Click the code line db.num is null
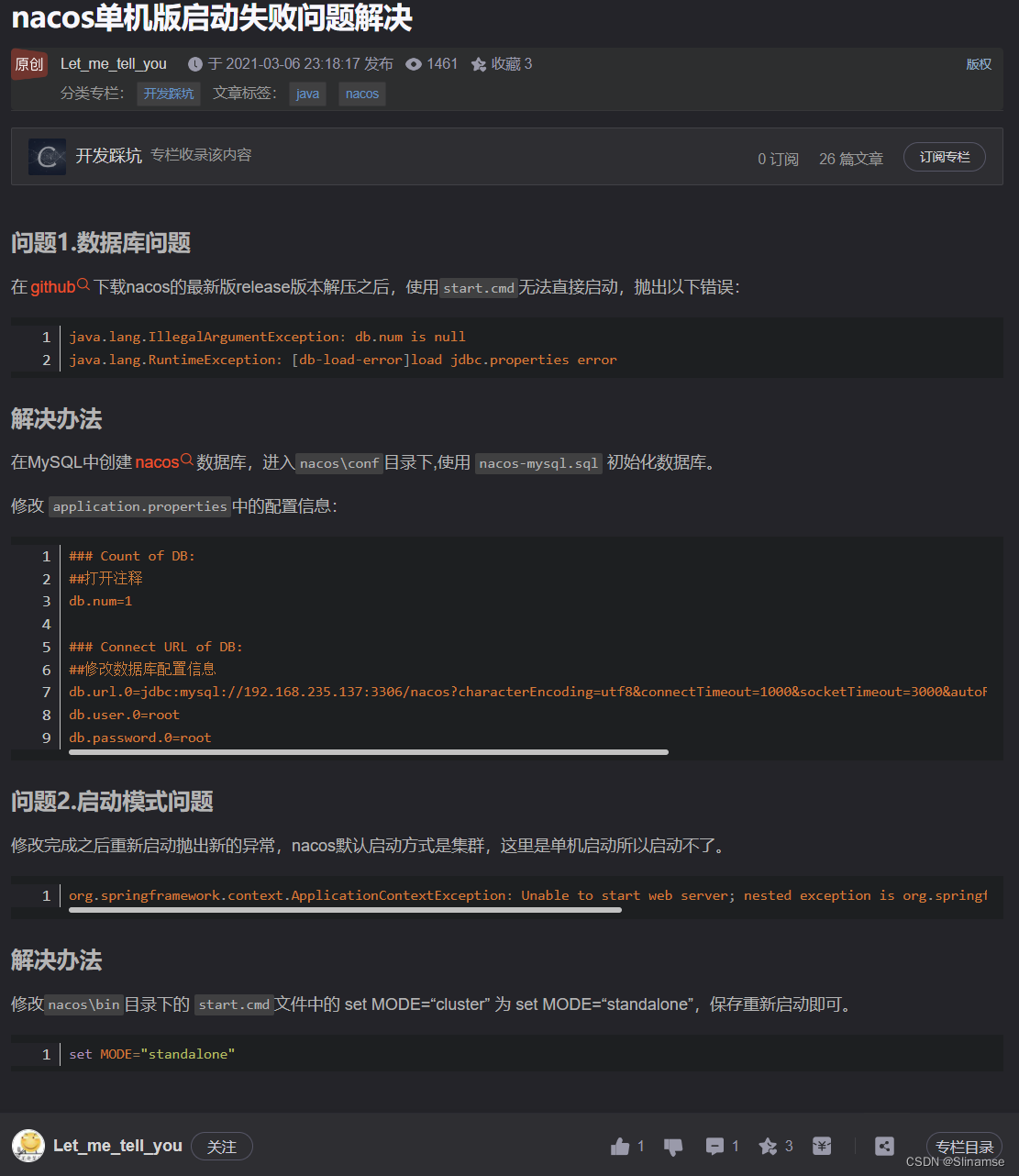This screenshot has height=1176, width=1019. pos(267,337)
